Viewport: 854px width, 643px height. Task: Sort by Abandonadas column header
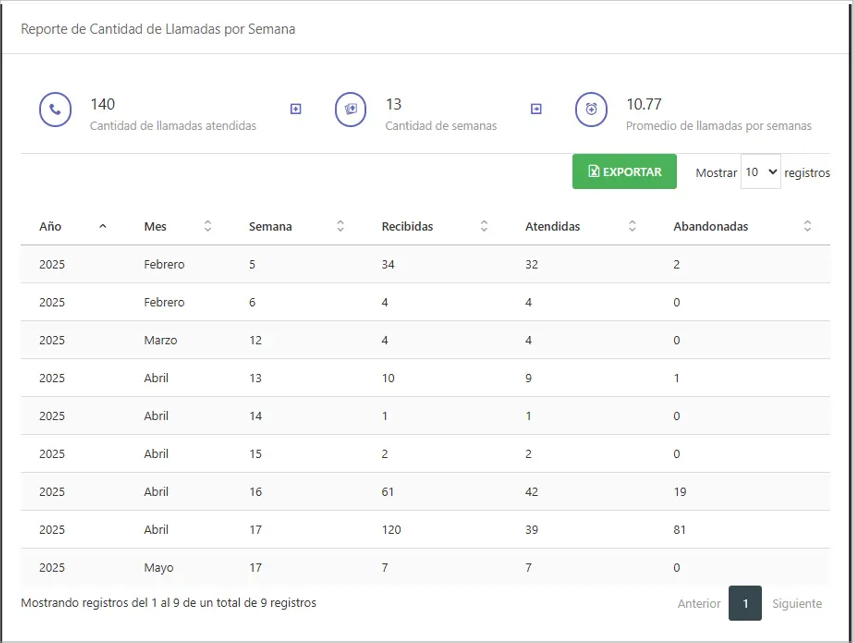pyautogui.click(x=710, y=226)
